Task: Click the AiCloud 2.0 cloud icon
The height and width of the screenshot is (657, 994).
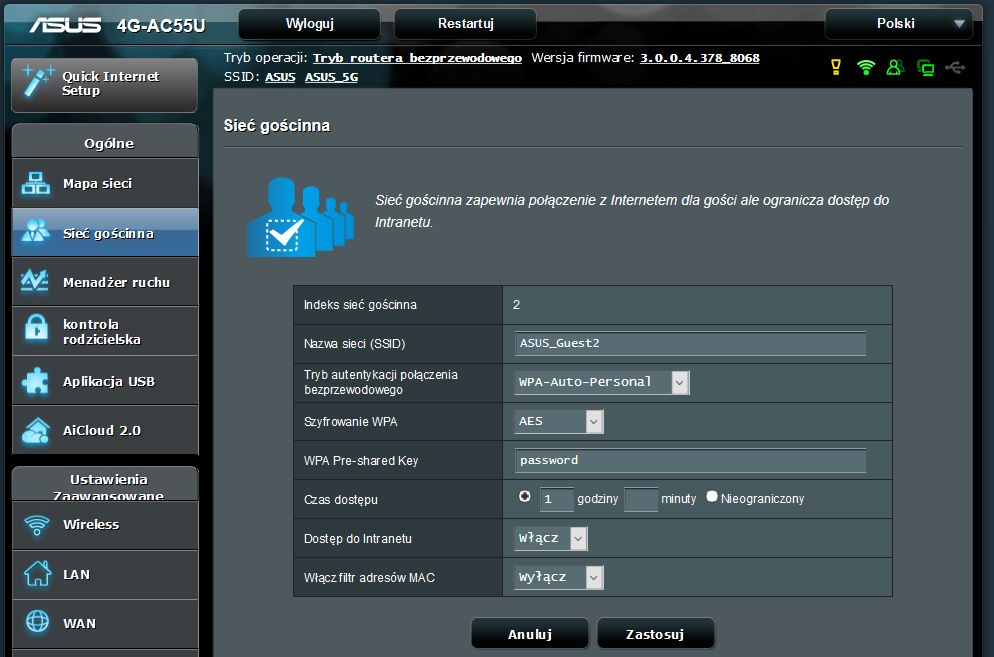Action: [36, 431]
